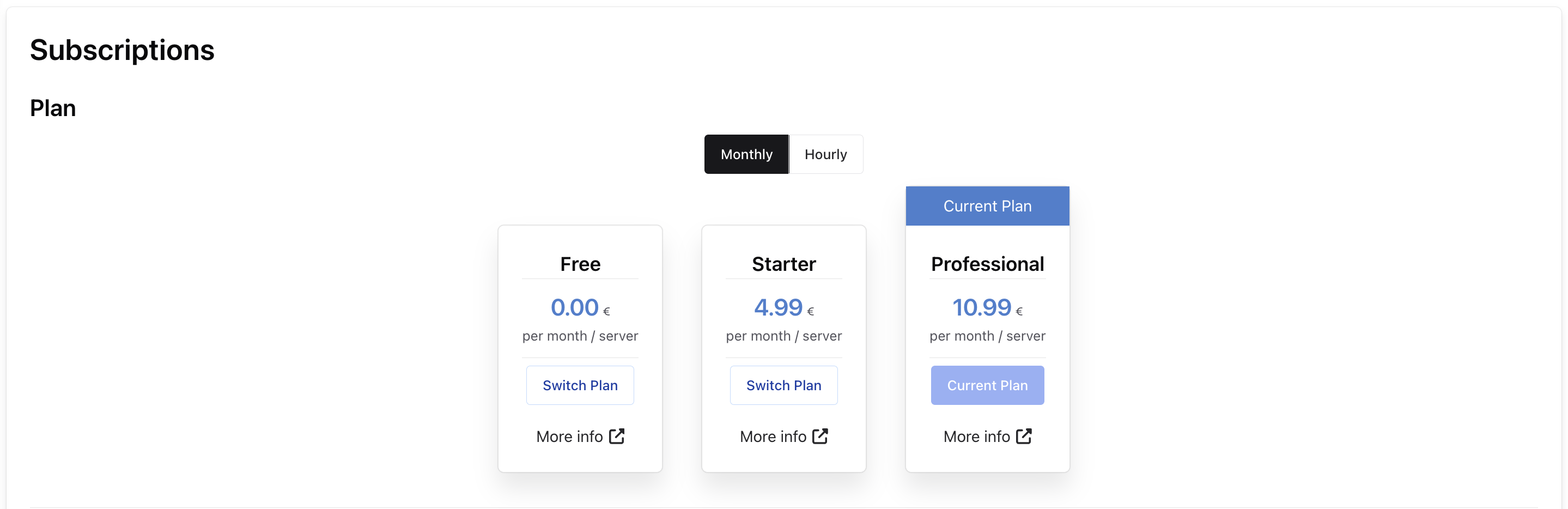
Task: Select the Monthly billing option
Action: tap(746, 154)
